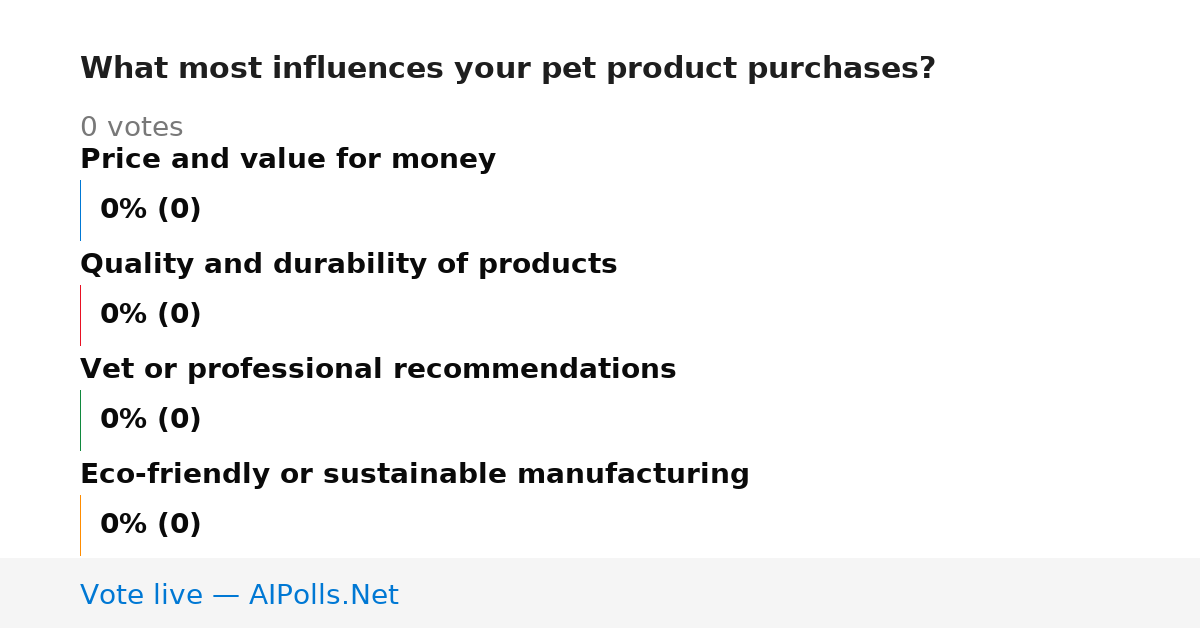The image size is (1200, 628).
Task: Open the 'Vote live — AIPolls.Net' link
Action: (x=239, y=596)
